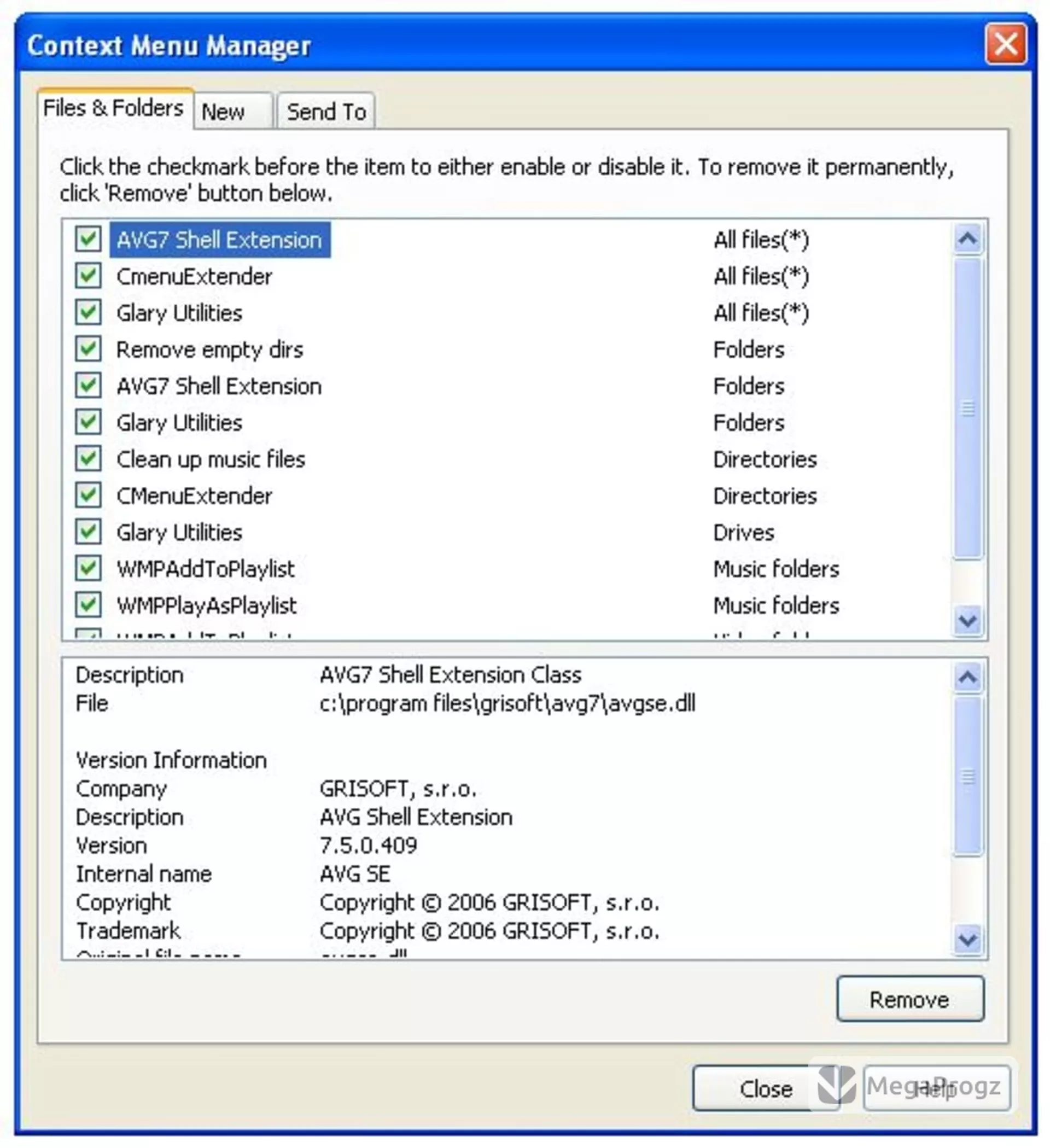
Task: Disable the Remove empty dirs checkbox
Action: tap(88, 349)
